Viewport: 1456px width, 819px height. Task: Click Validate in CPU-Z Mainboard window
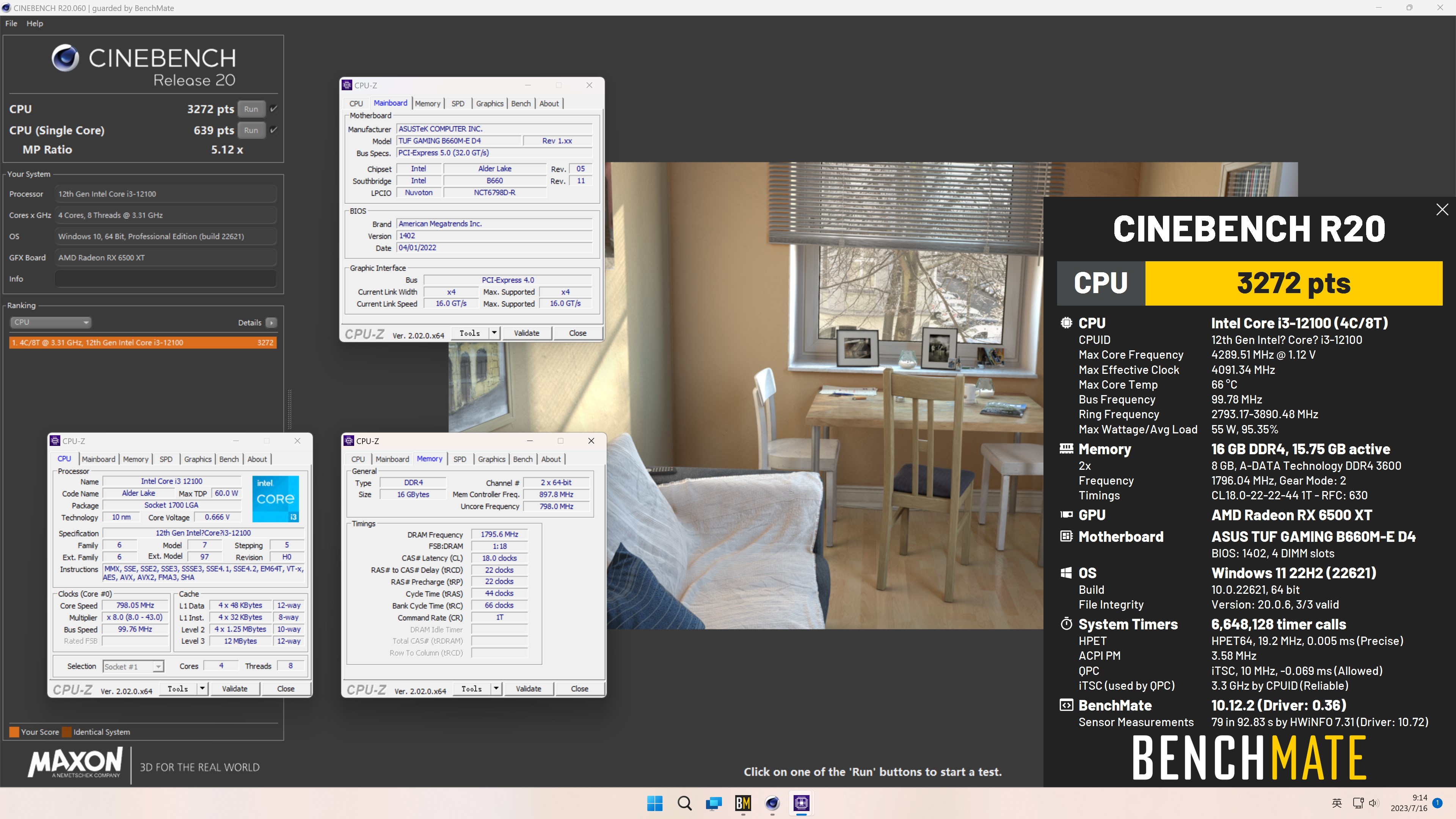(526, 333)
